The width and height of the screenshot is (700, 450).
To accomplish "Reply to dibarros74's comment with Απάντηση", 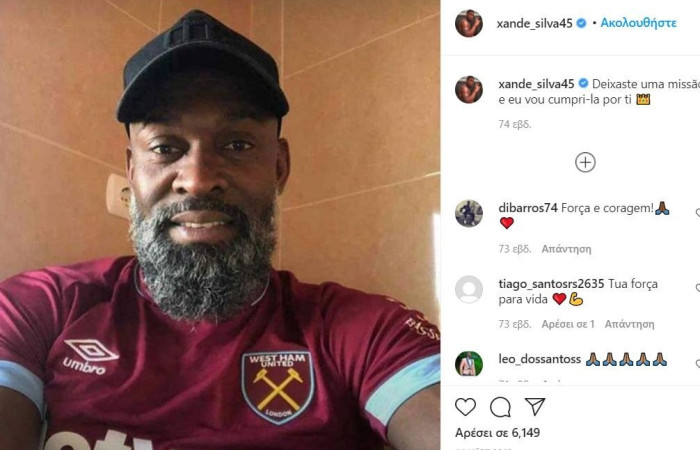I will (x=566, y=249).
